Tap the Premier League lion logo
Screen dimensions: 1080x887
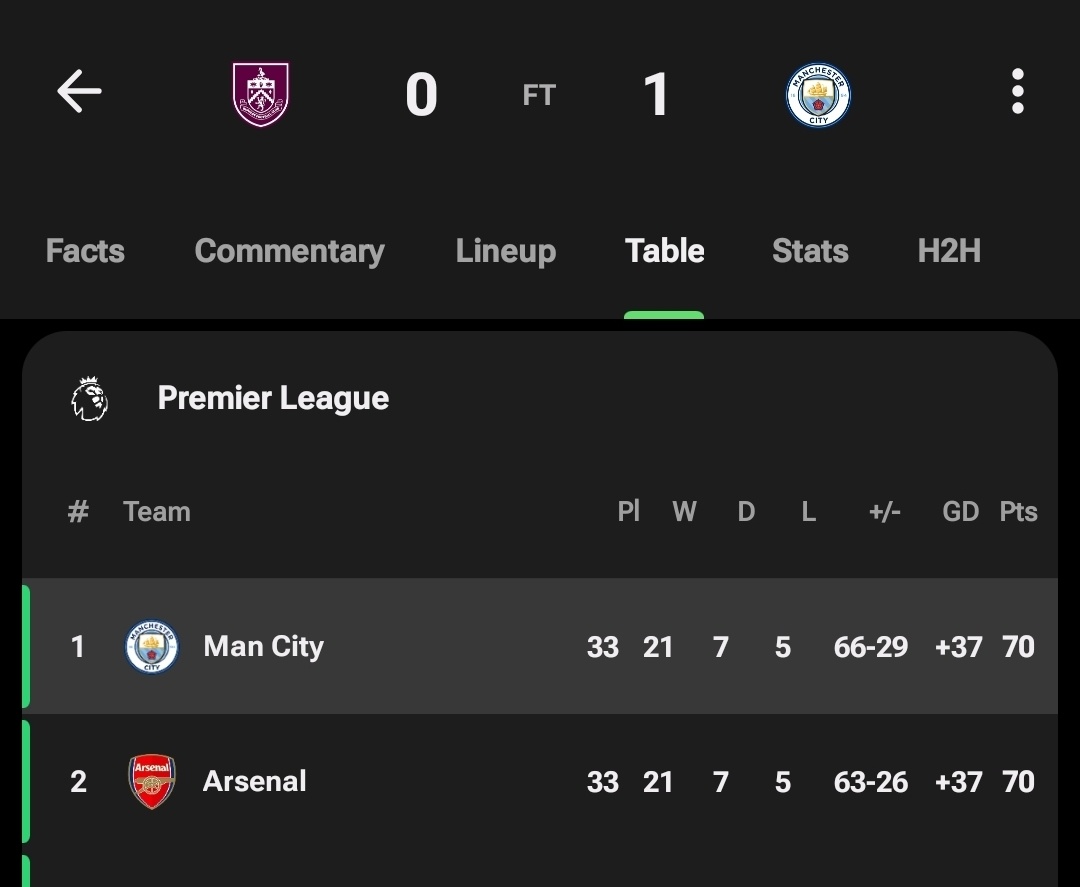pos(90,399)
